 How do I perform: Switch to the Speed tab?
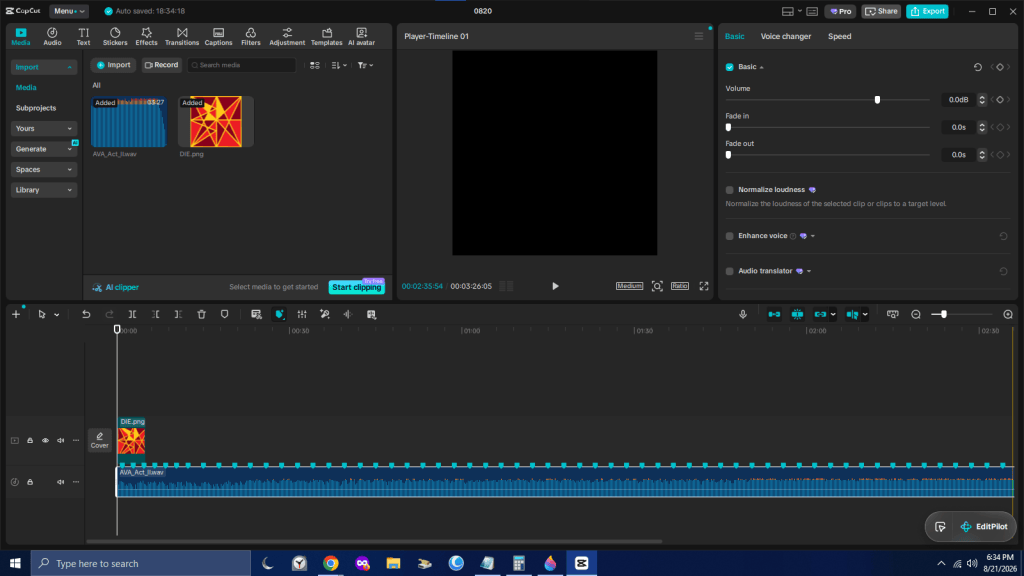(839, 37)
